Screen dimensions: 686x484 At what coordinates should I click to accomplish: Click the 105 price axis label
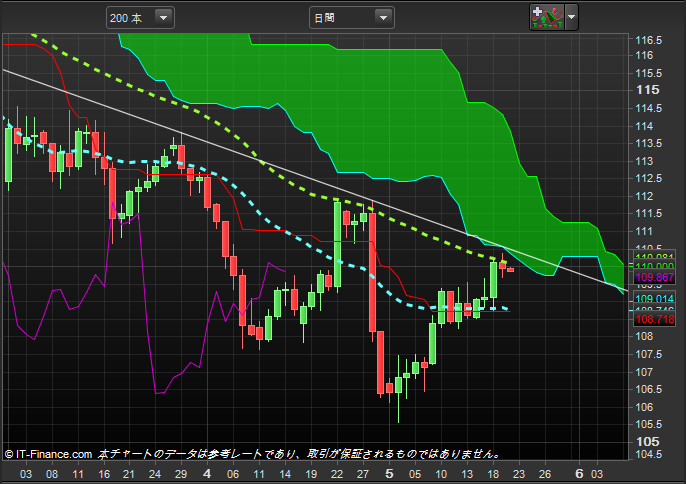point(648,442)
